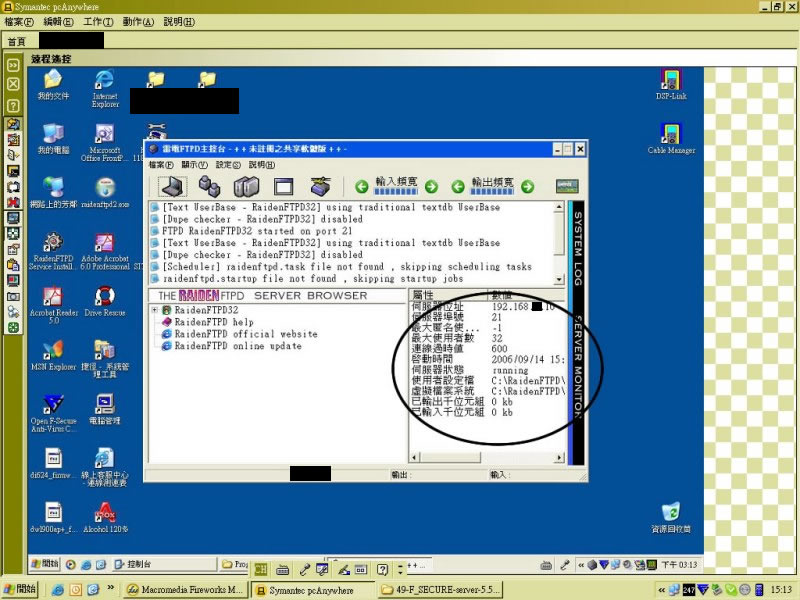The height and width of the screenshot is (600, 800).
Task: Select the raidenftpd2.exe desktop icon
Action: [x=105, y=193]
